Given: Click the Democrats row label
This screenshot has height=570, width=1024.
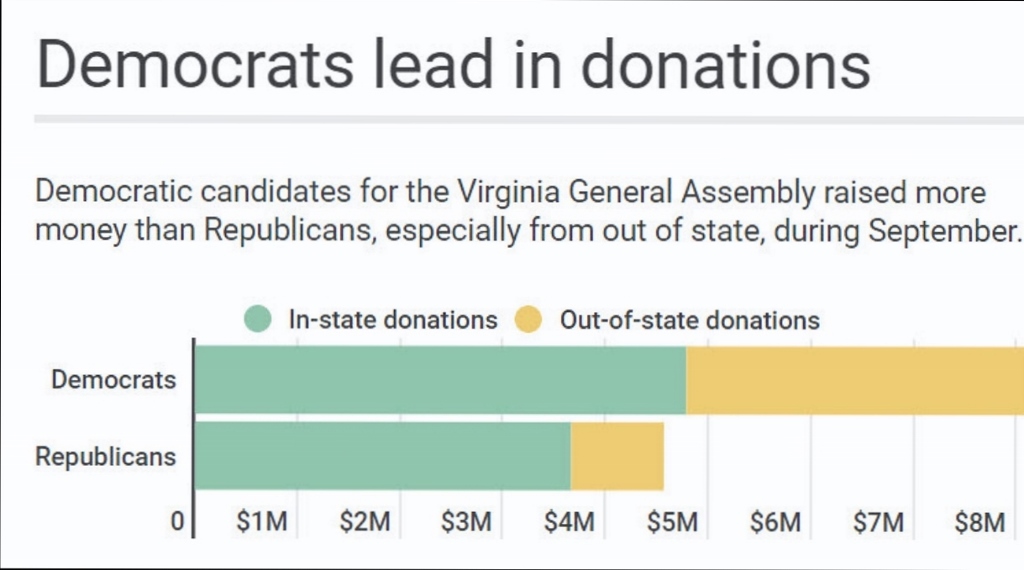Looking at the screenshot, I should [114, 379].
